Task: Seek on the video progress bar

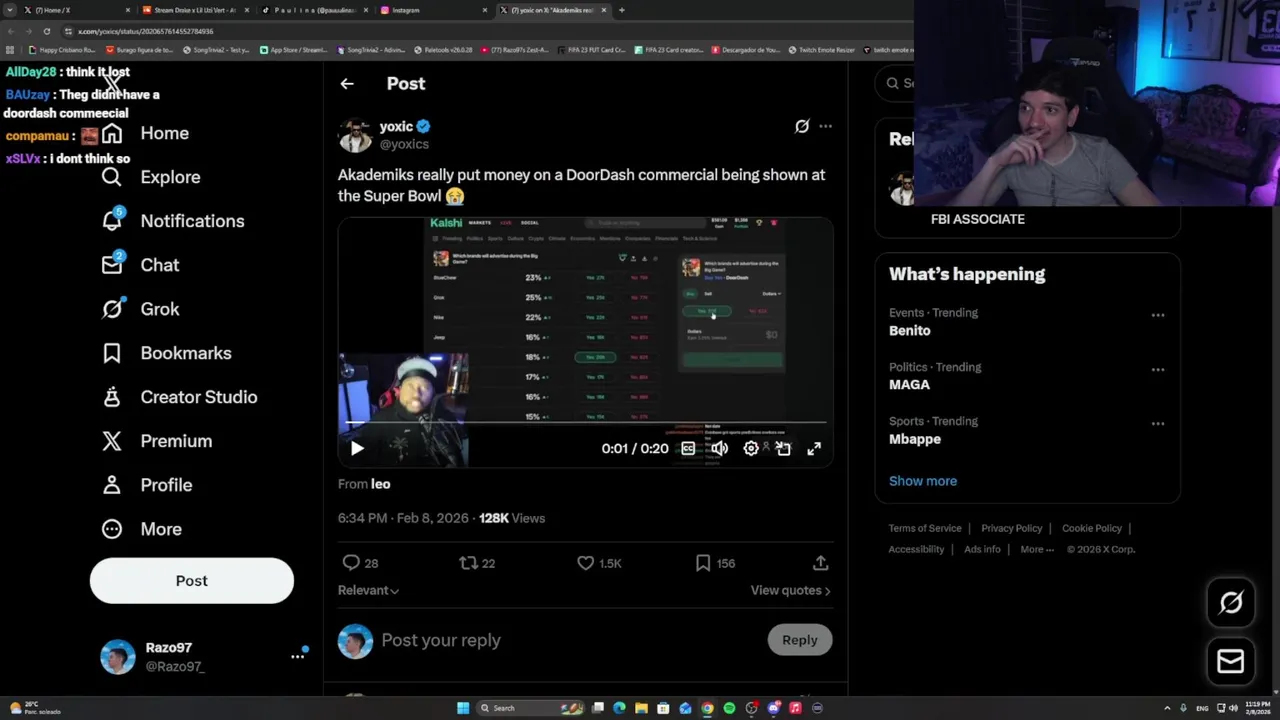Action: coord(586,424)
